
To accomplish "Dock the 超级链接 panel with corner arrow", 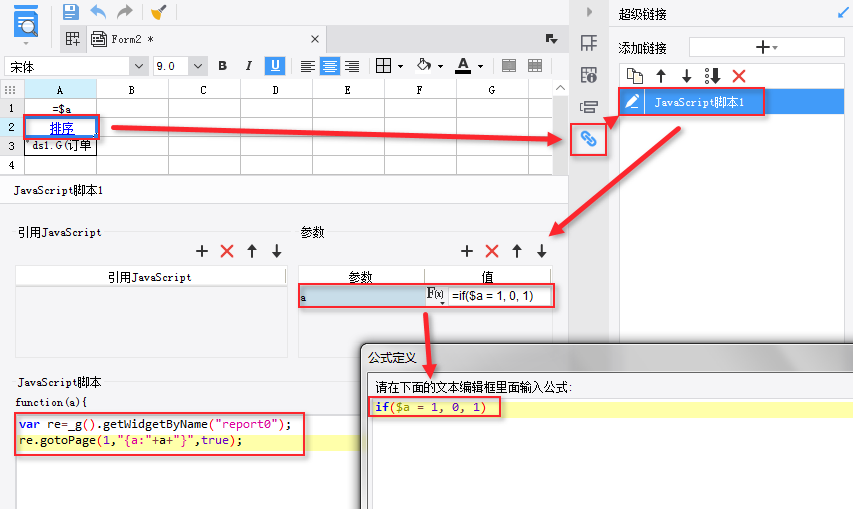I will click(x=843, y=13).
